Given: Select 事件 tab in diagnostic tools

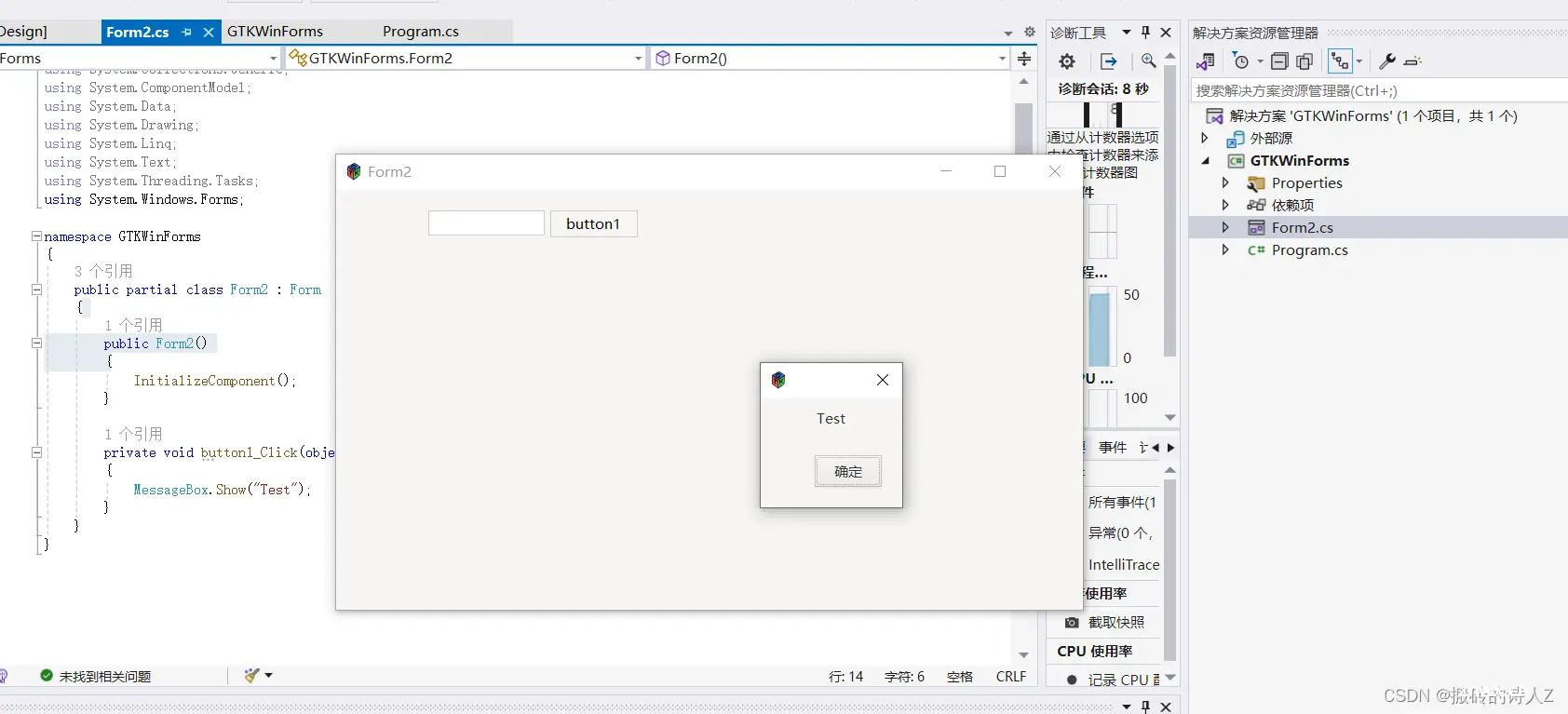Looking at the screenshot, I should [1112, 448].
